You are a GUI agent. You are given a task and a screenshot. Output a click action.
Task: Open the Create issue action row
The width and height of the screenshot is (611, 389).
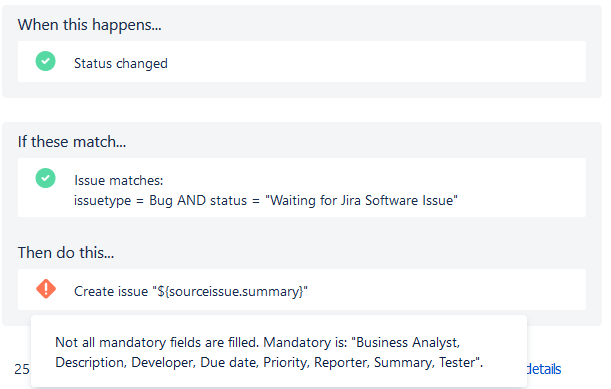302,290
